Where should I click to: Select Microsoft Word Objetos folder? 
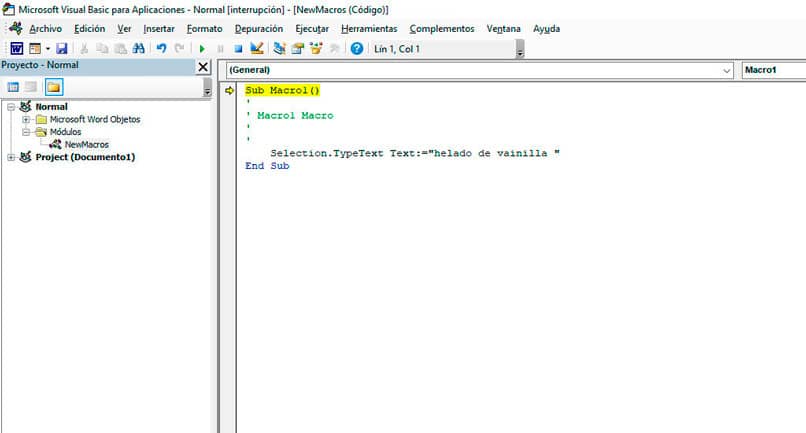pyautogui.click(x=95, y=119)
